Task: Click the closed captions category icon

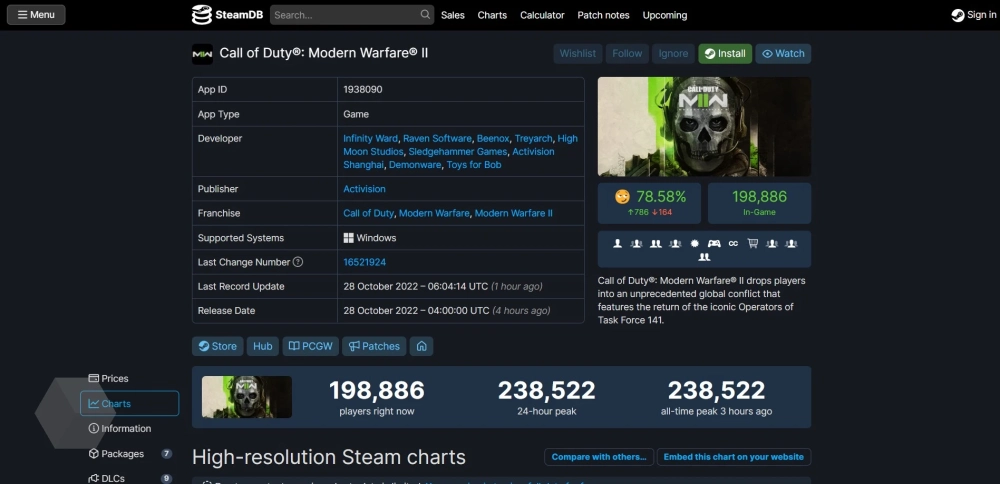Action: tap(733, 243)
